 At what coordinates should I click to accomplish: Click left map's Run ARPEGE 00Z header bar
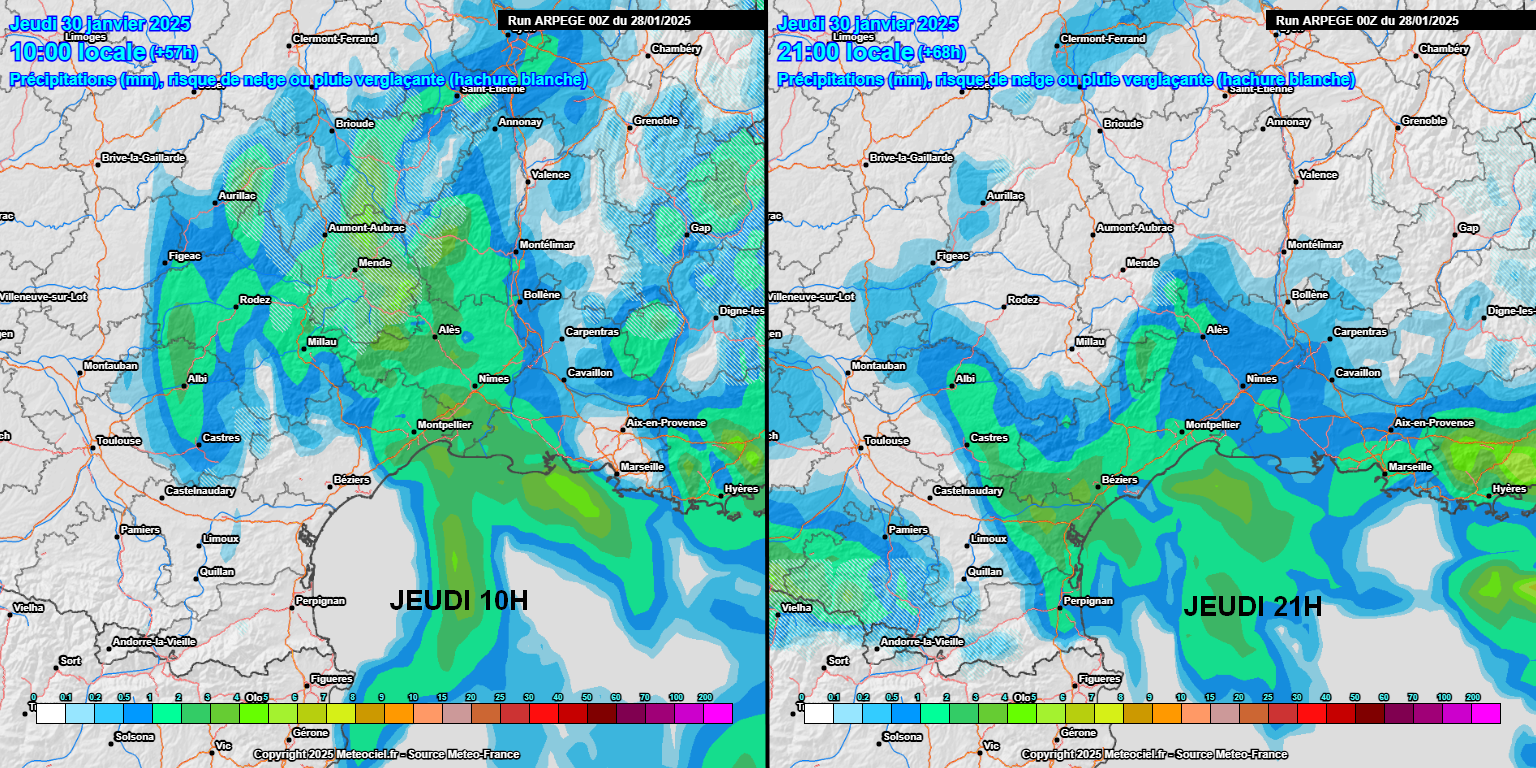pyautogui.click(x=631, y=20)
